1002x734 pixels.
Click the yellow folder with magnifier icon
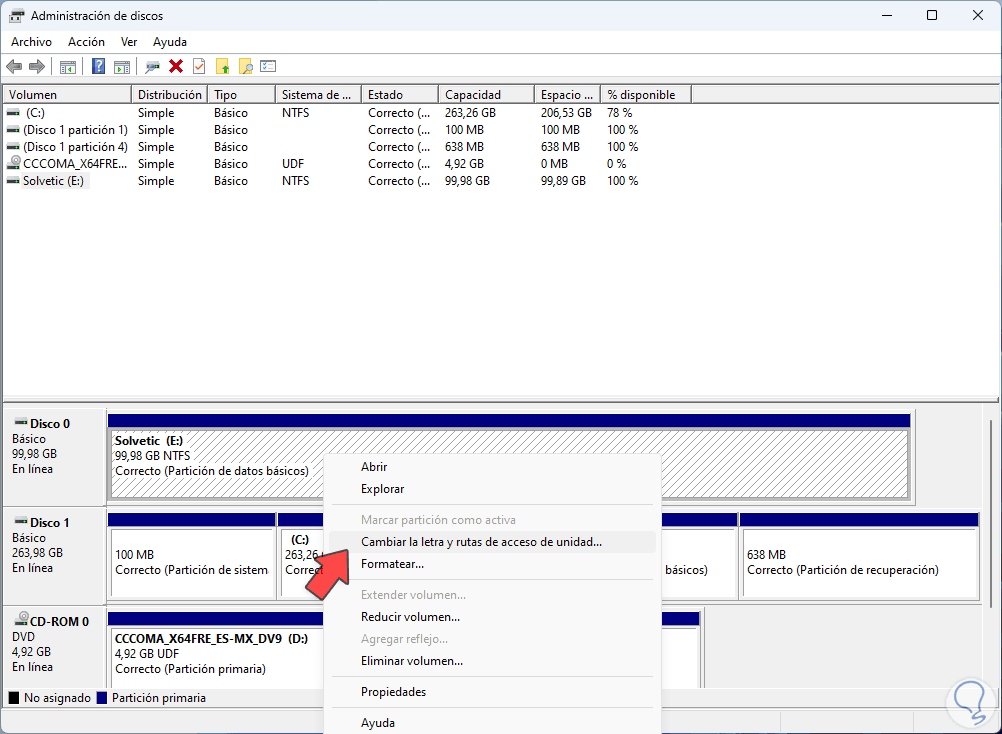[245, 66]
